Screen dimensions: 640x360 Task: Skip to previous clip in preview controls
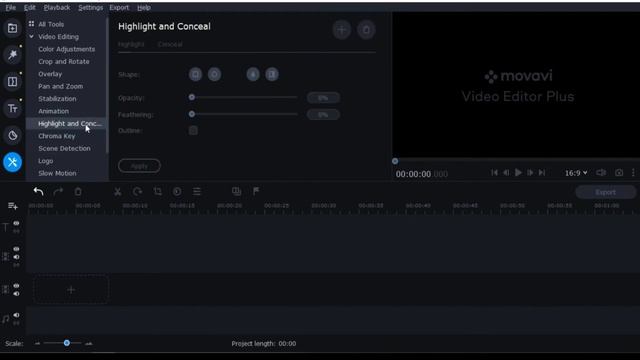click(494, 173)
